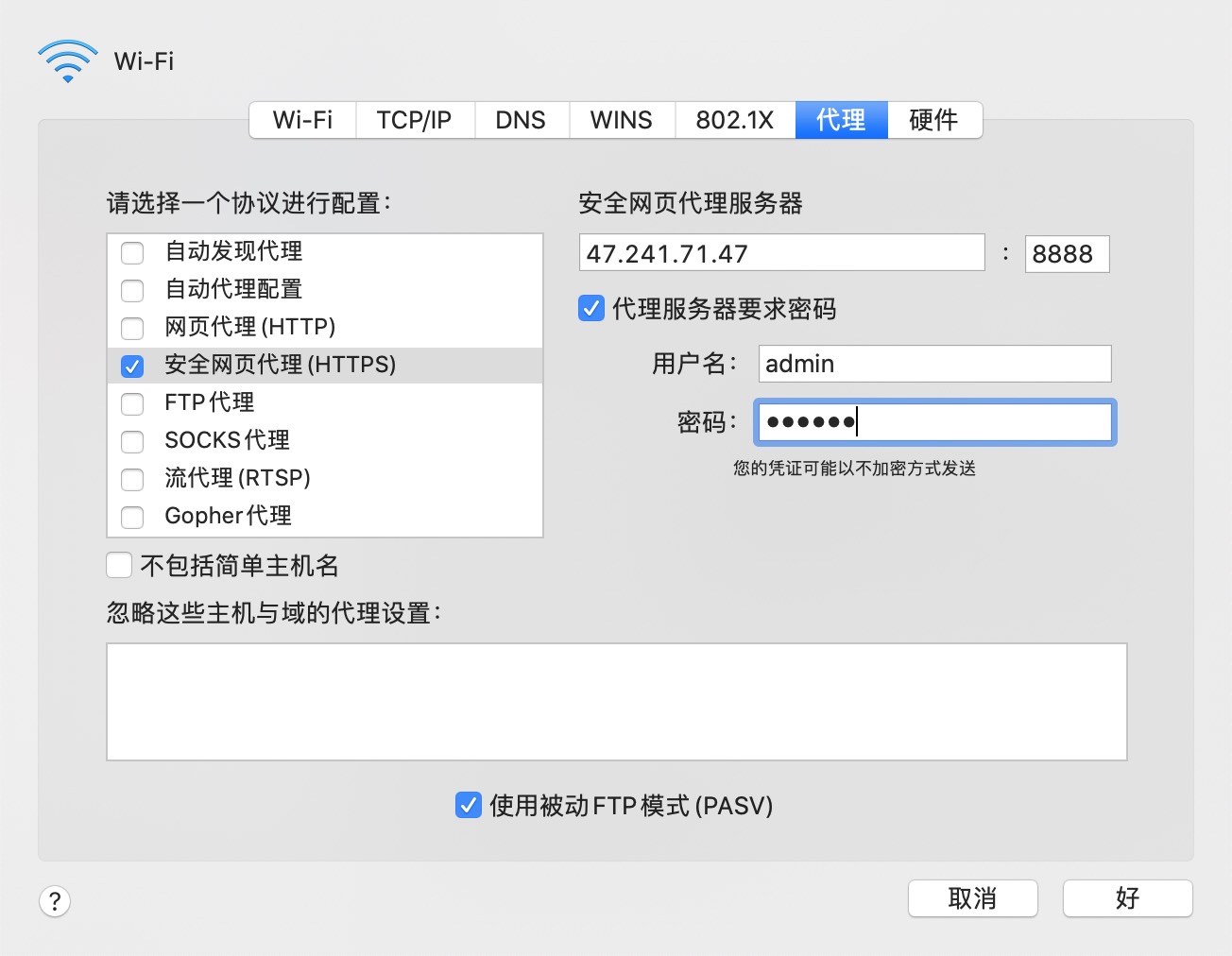Image resolution: width=1232 pixels, height=956 pixels.
Task: Open the WINS tab
Action: coord(622,120)
